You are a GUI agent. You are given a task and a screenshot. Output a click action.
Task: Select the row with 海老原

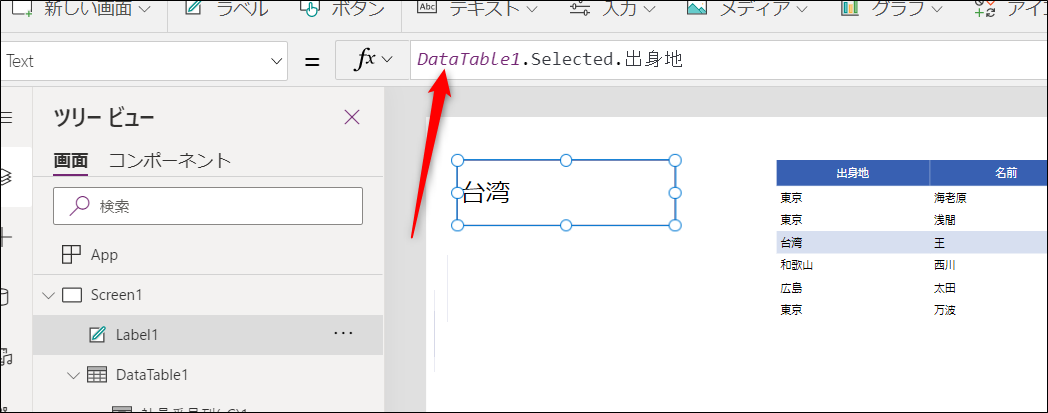coord(912,198)
